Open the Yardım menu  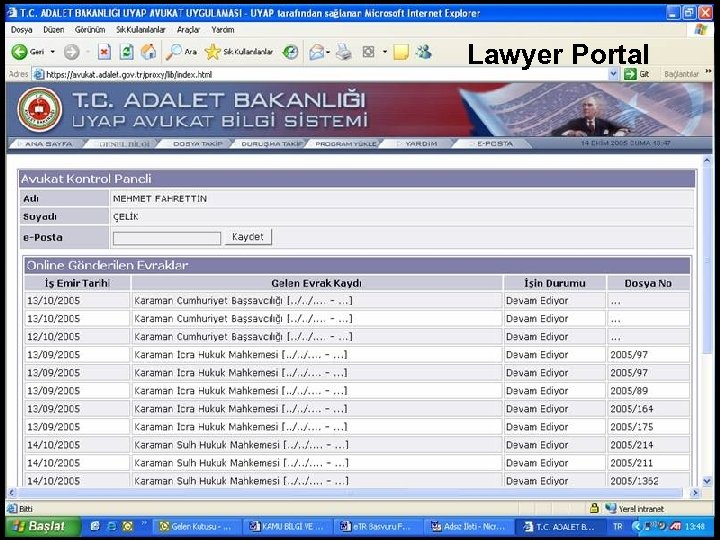223,30
